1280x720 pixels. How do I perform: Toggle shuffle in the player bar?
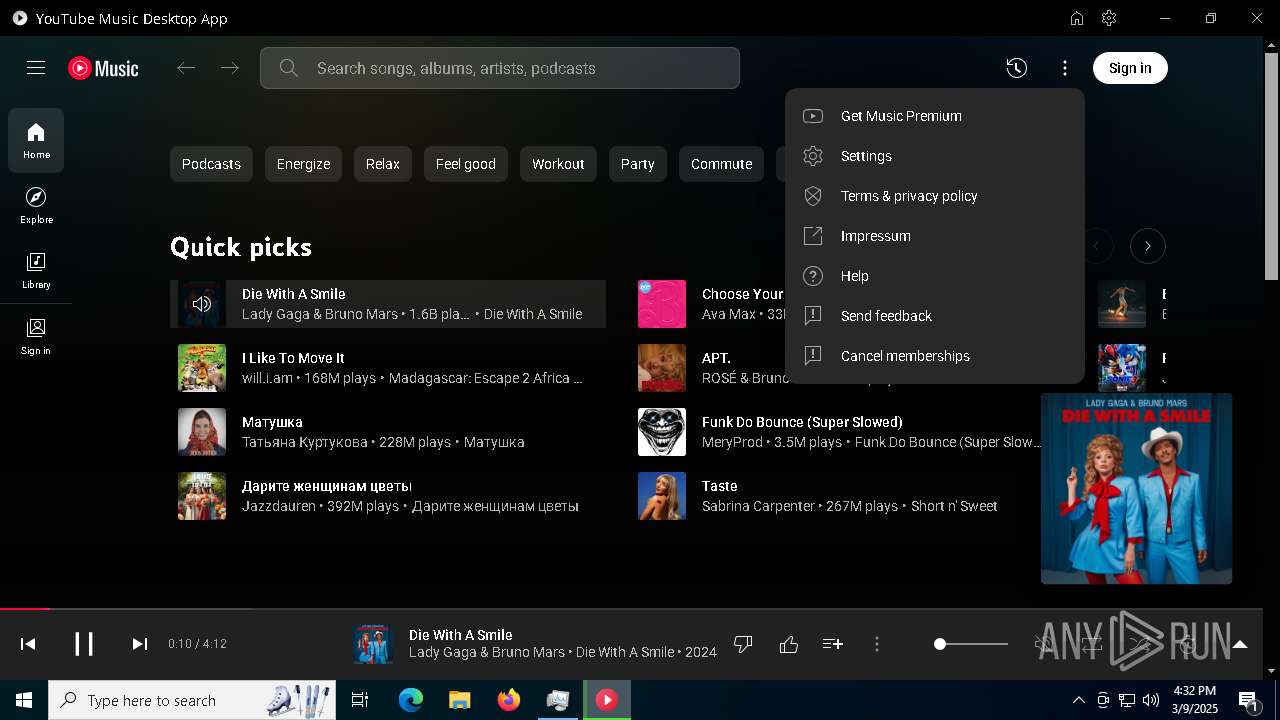click(x=1140, y=644)
